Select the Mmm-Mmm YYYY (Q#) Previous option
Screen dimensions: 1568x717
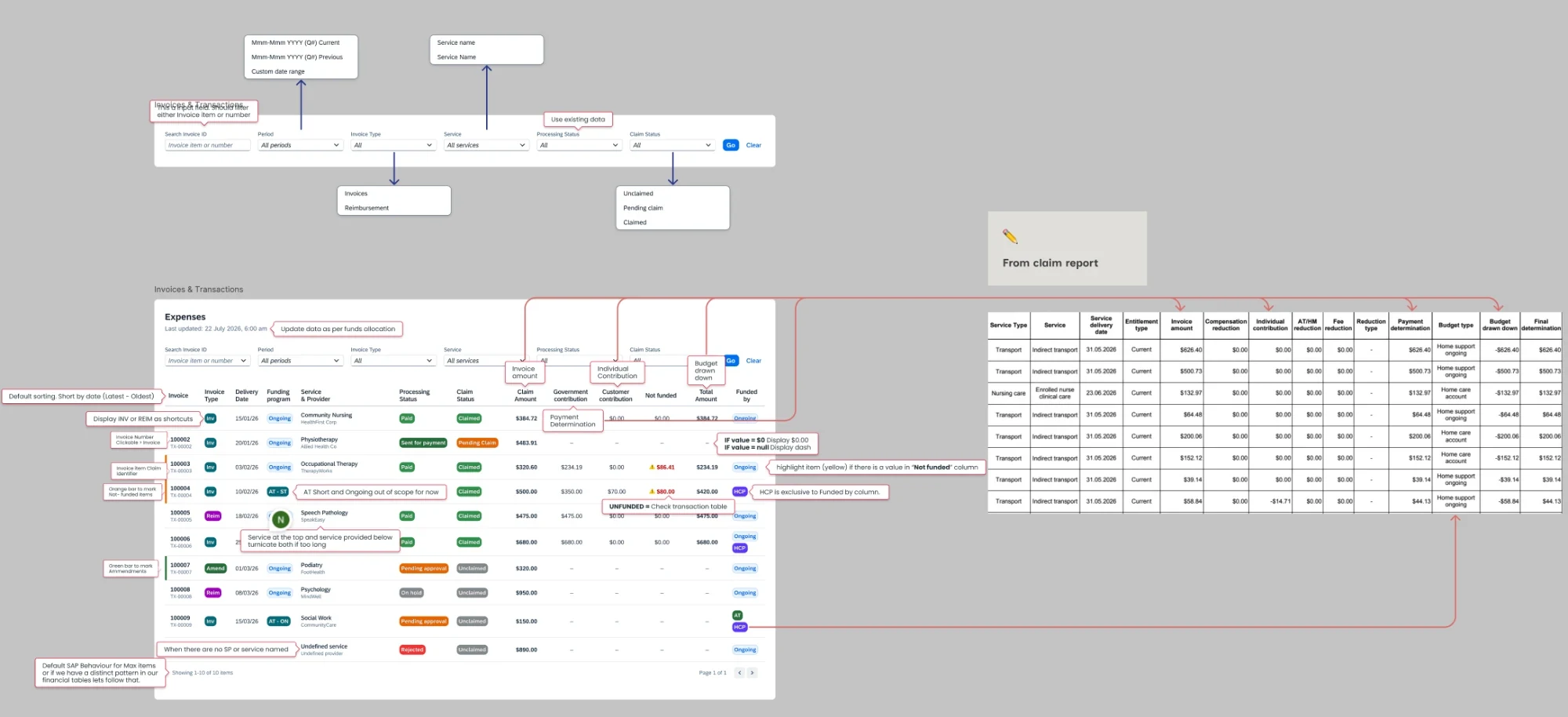297,56
